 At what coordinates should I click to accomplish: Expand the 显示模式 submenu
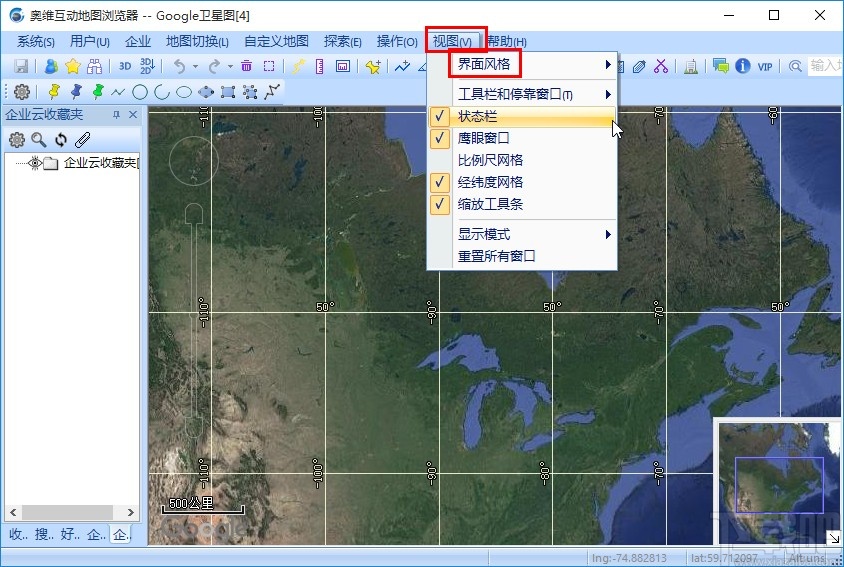click(522, 234)
